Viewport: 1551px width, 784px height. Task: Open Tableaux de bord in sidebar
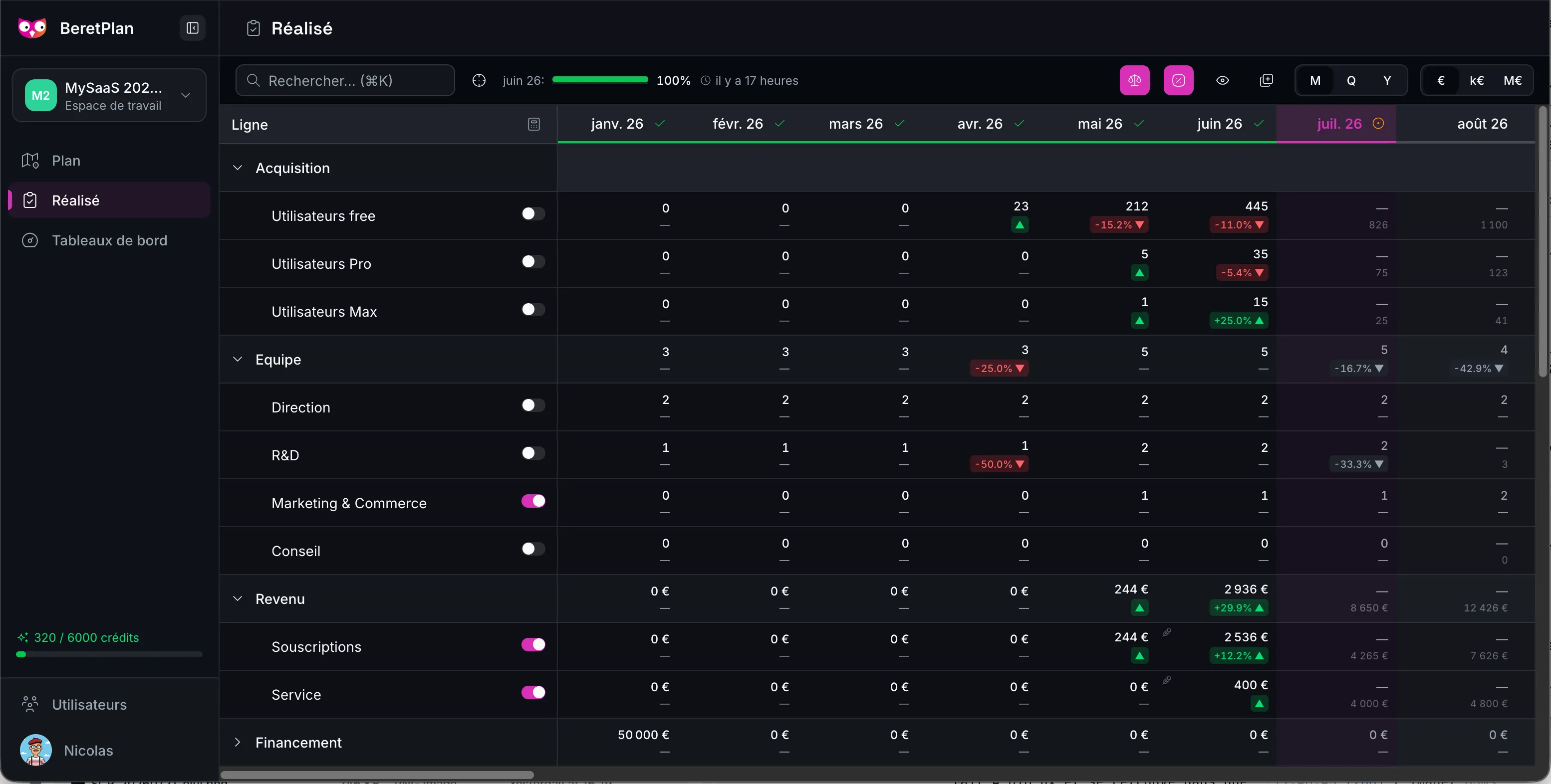(x=110, y=241)
